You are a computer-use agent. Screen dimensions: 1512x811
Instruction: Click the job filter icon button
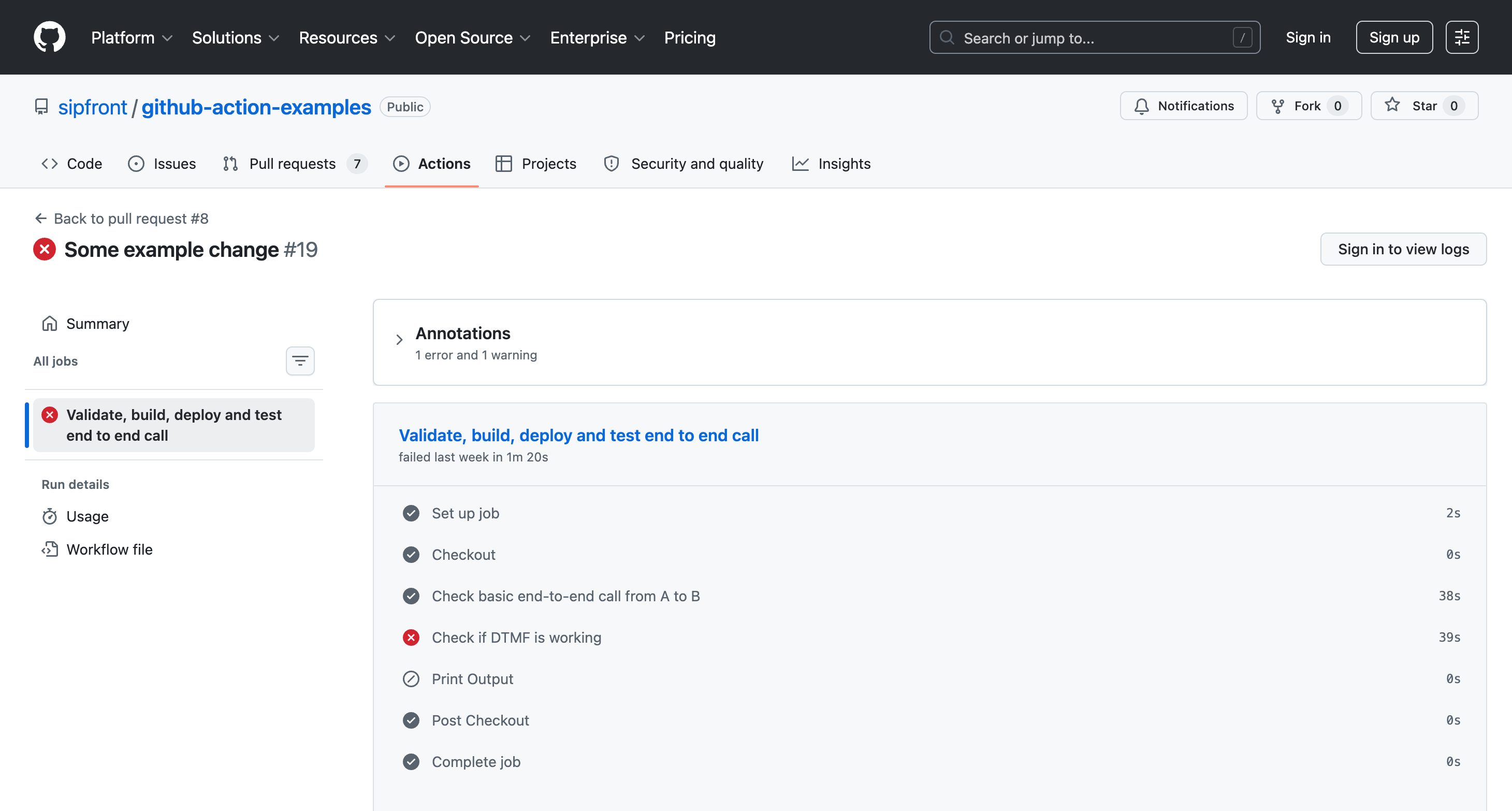[x=300, y=360]
